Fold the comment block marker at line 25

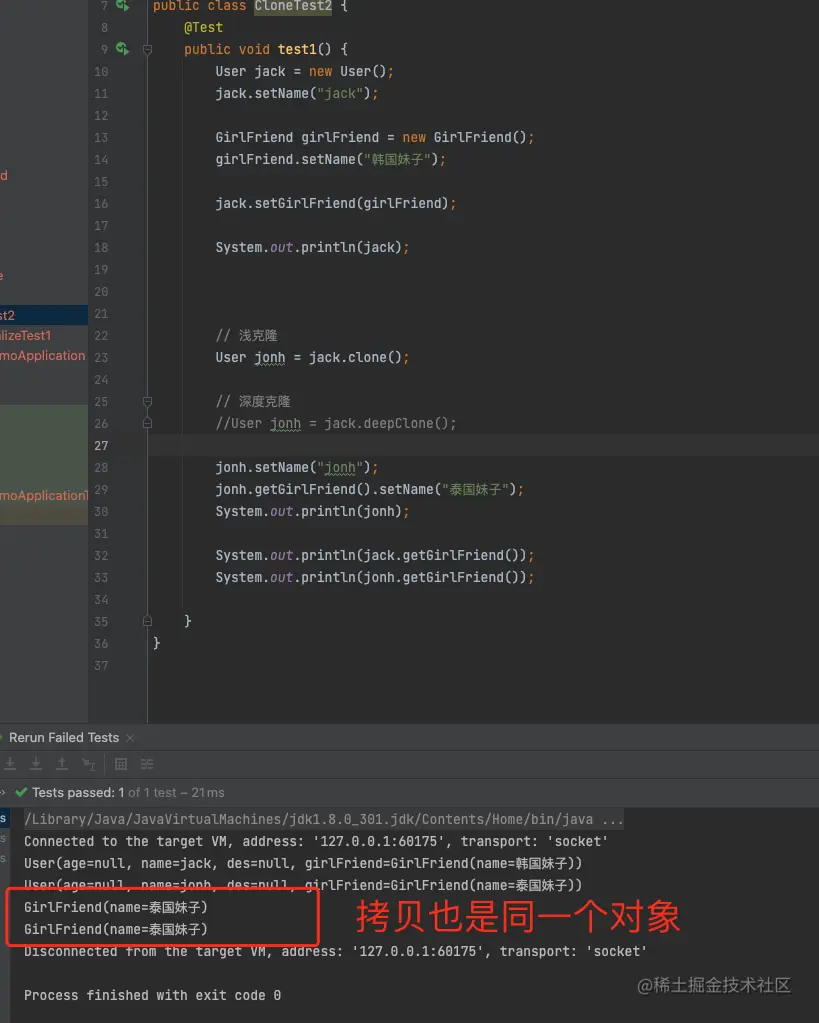(x=147, y=401)
